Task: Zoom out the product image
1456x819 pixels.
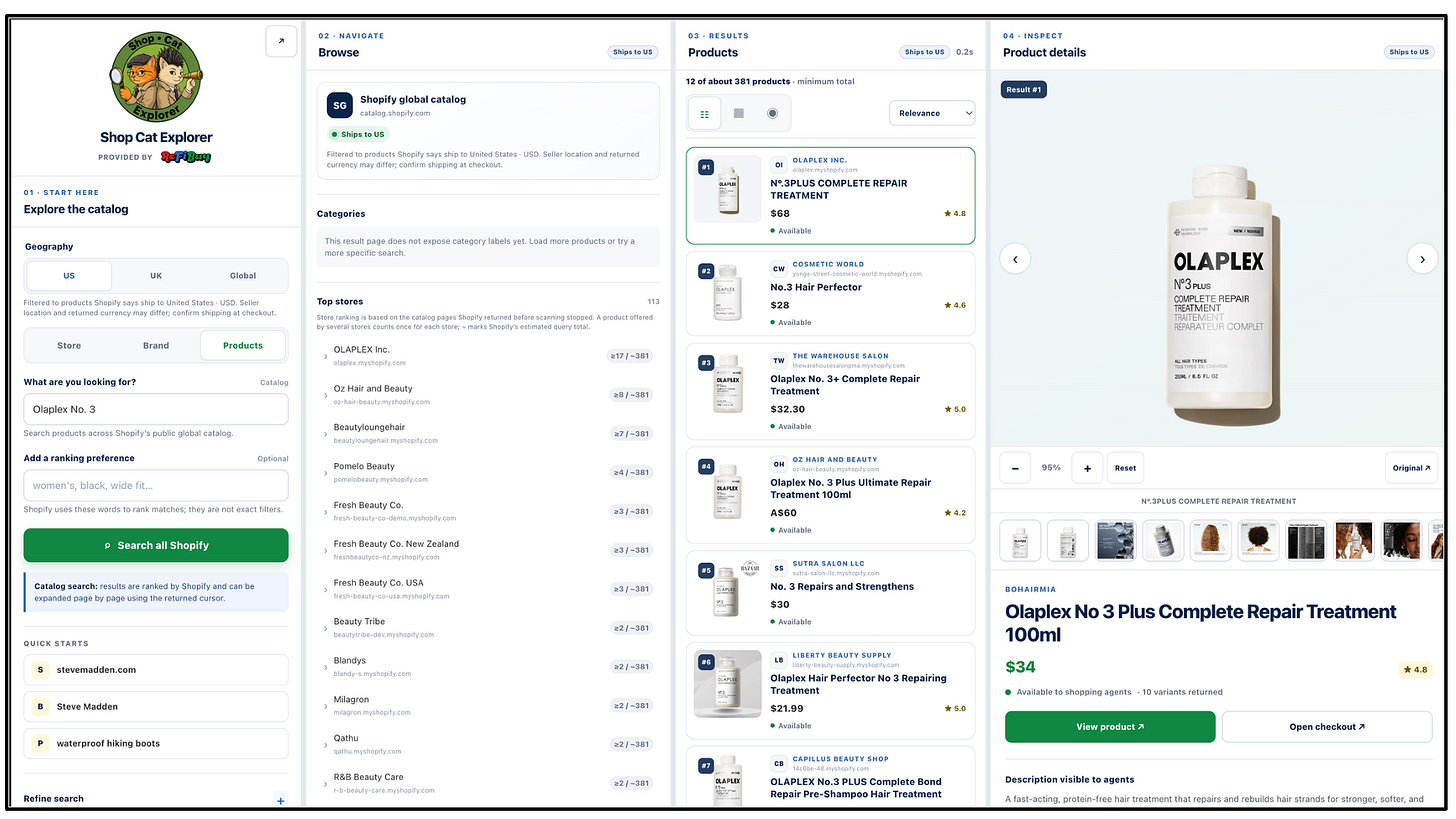Action: click(x=1015, y=468)
